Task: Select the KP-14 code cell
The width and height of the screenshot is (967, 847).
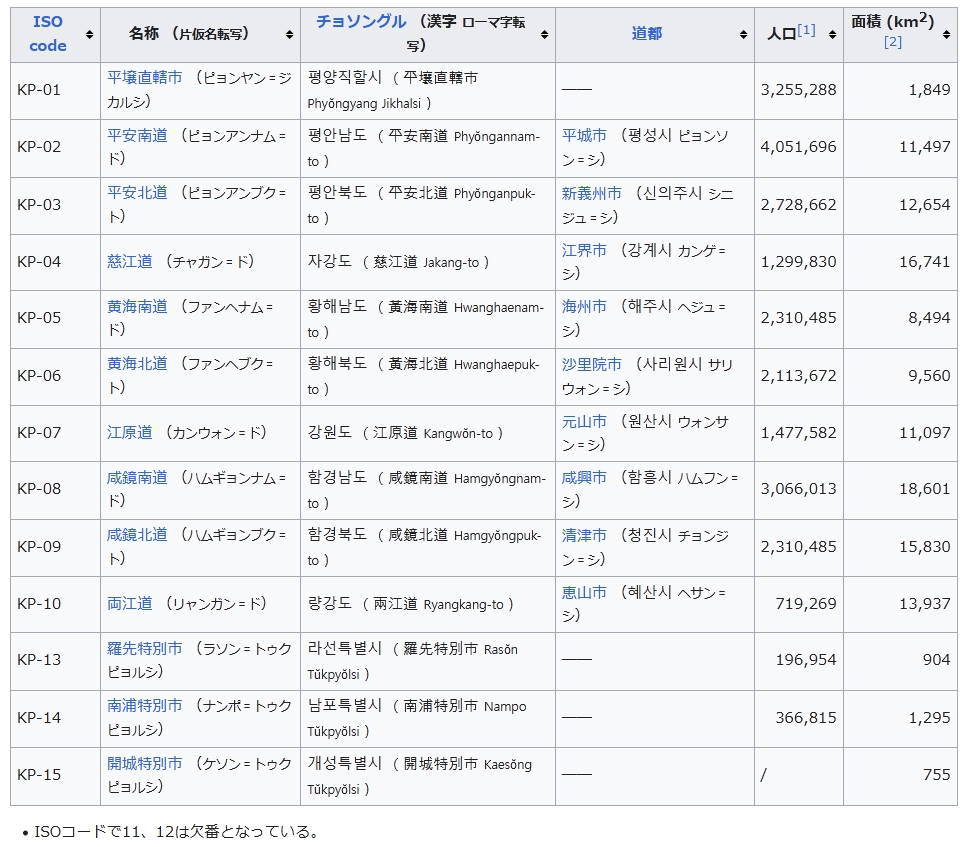Action: [40, 717]
